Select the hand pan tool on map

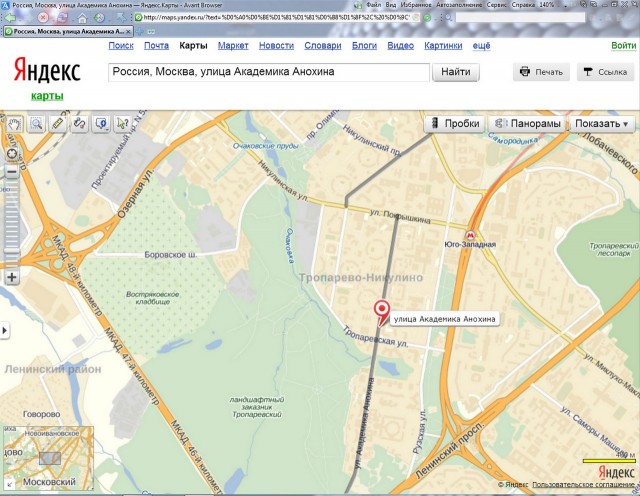pos(15,123)
